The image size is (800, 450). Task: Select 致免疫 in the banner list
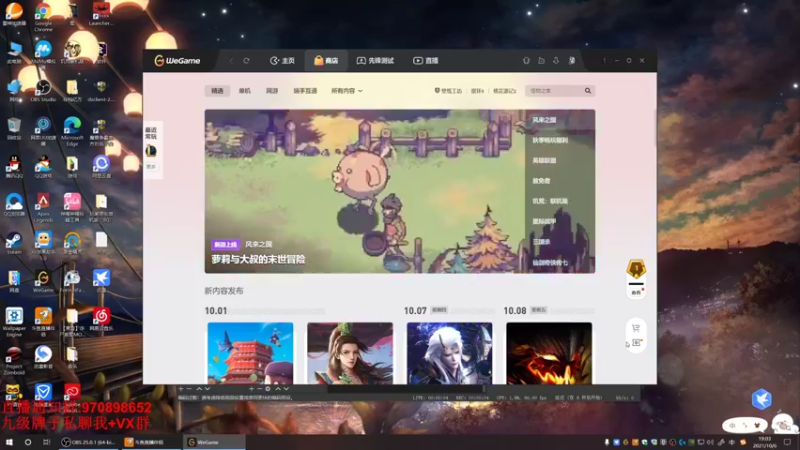coord(541,181)
